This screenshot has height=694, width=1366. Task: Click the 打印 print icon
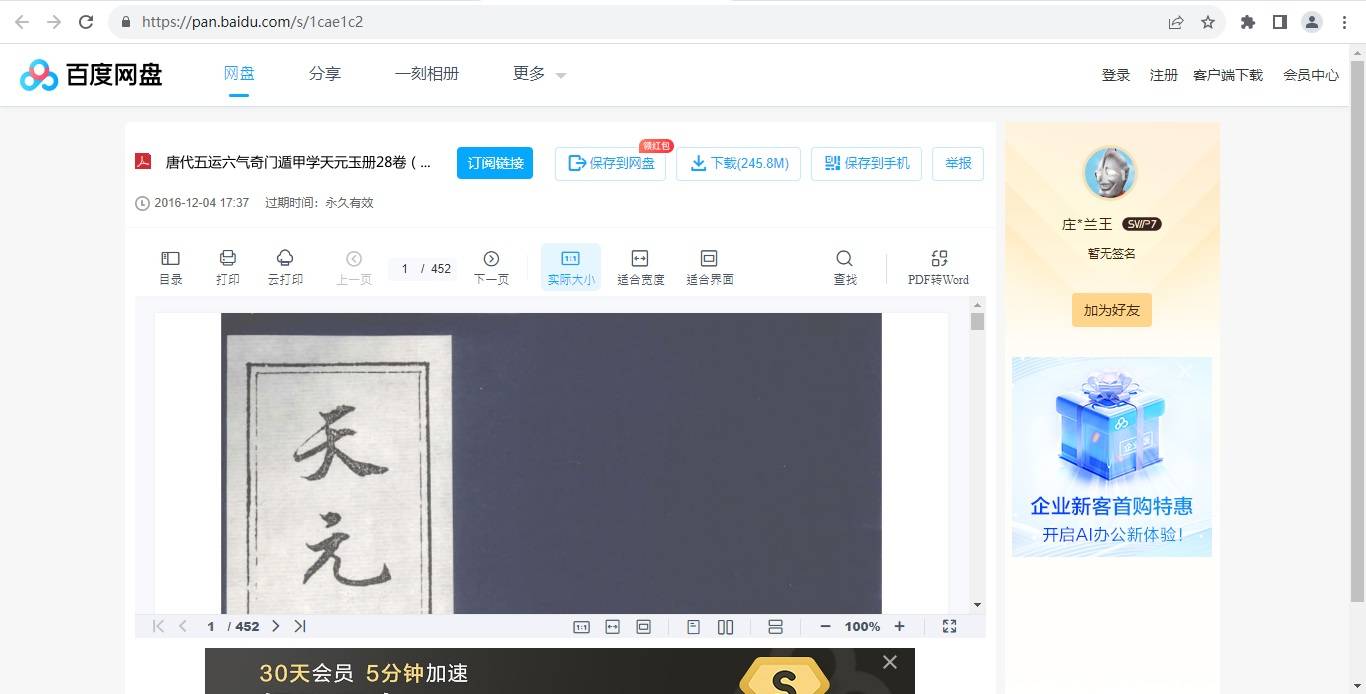point(228,267)
